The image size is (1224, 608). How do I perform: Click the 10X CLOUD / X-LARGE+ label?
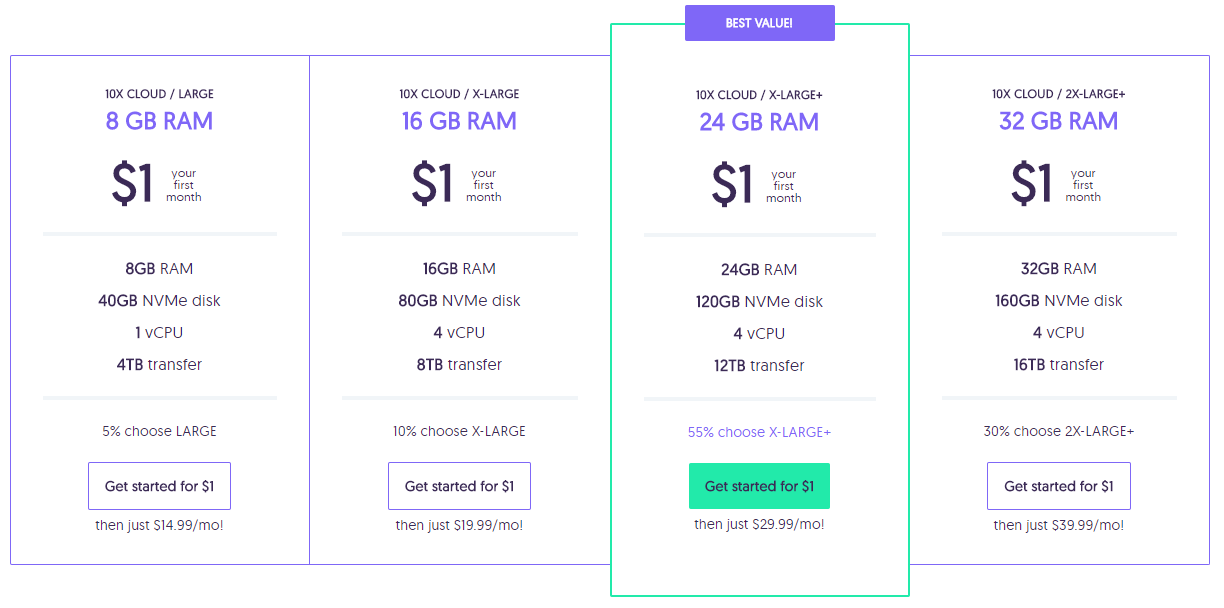pos(759,95)
